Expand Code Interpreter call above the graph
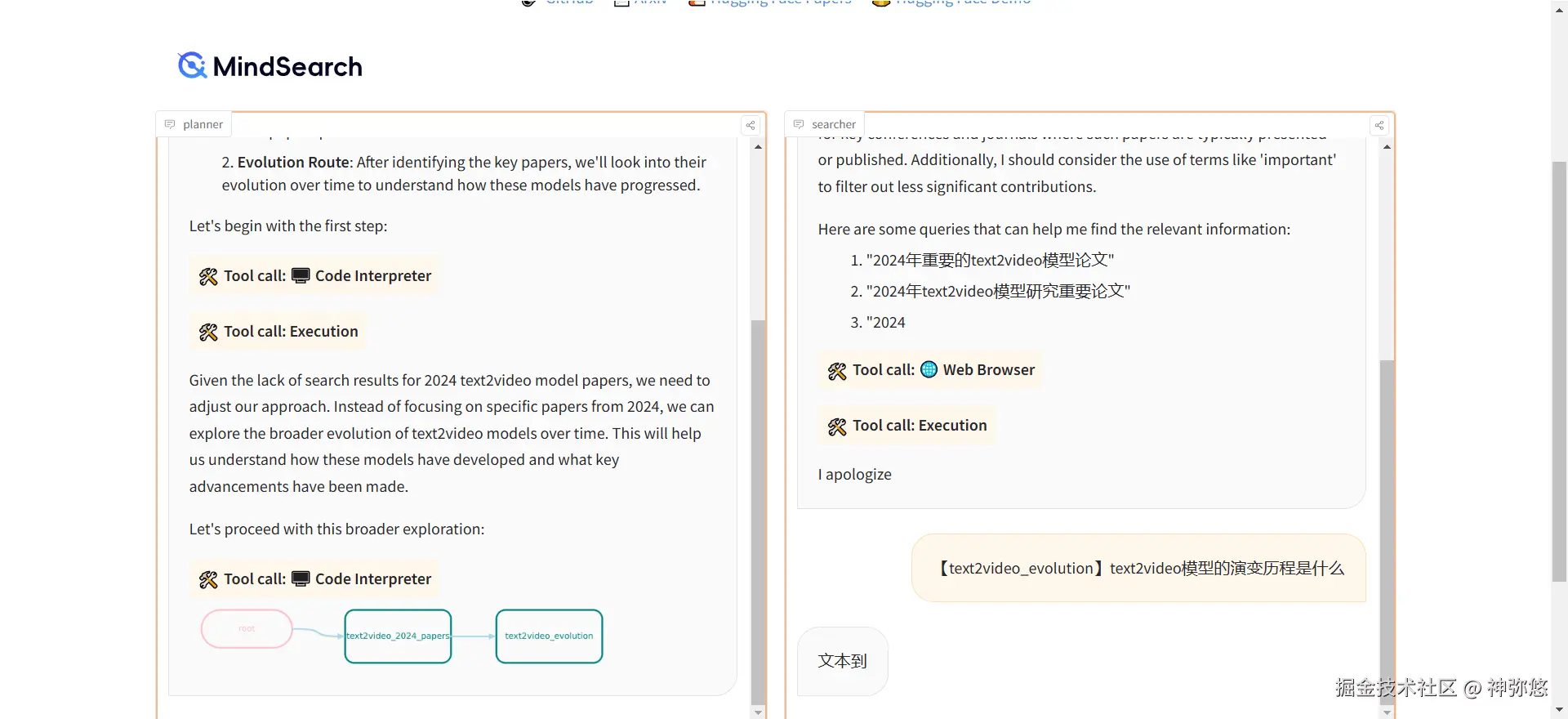 (x=314, y=579)
